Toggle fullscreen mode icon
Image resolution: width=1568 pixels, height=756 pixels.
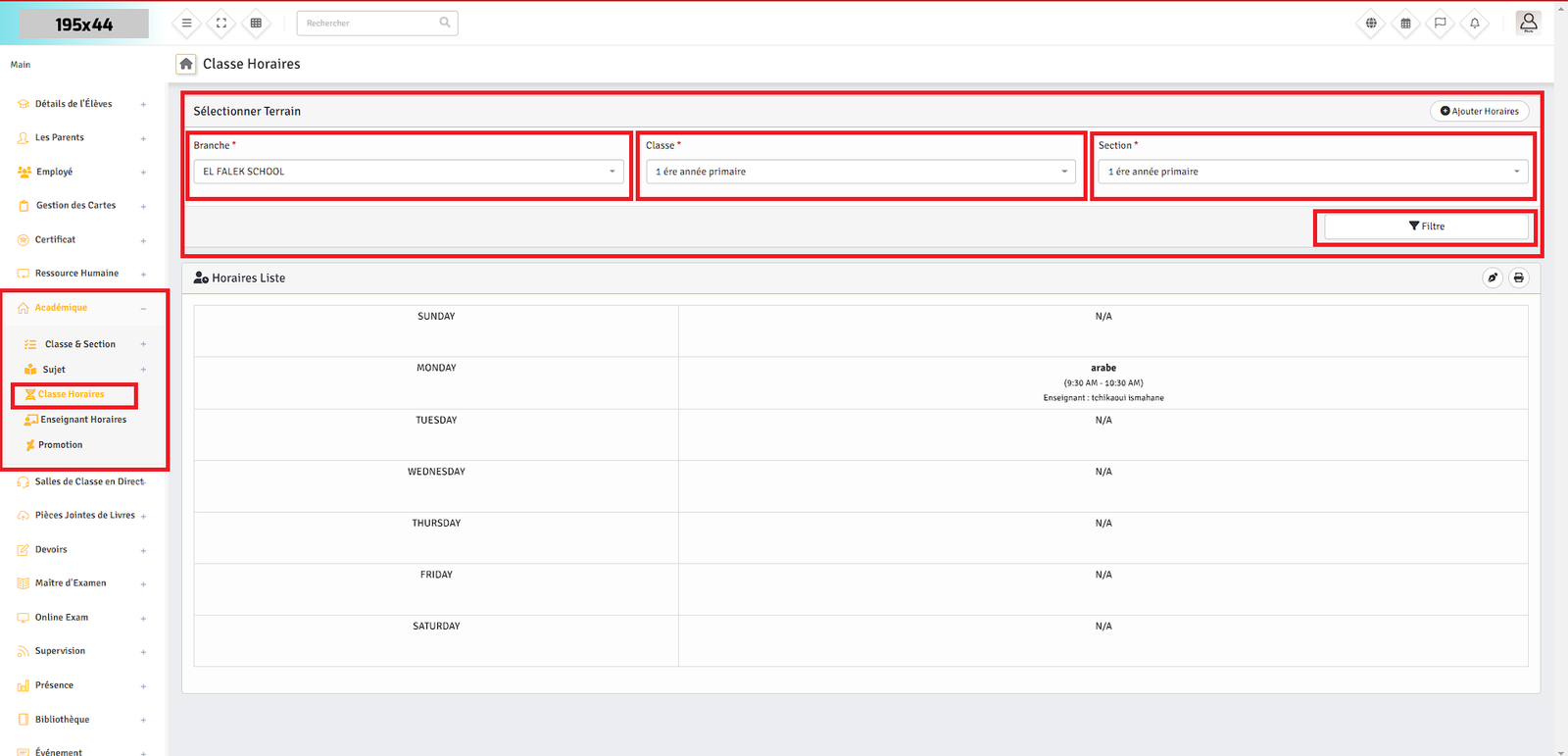tap(221, 24)
